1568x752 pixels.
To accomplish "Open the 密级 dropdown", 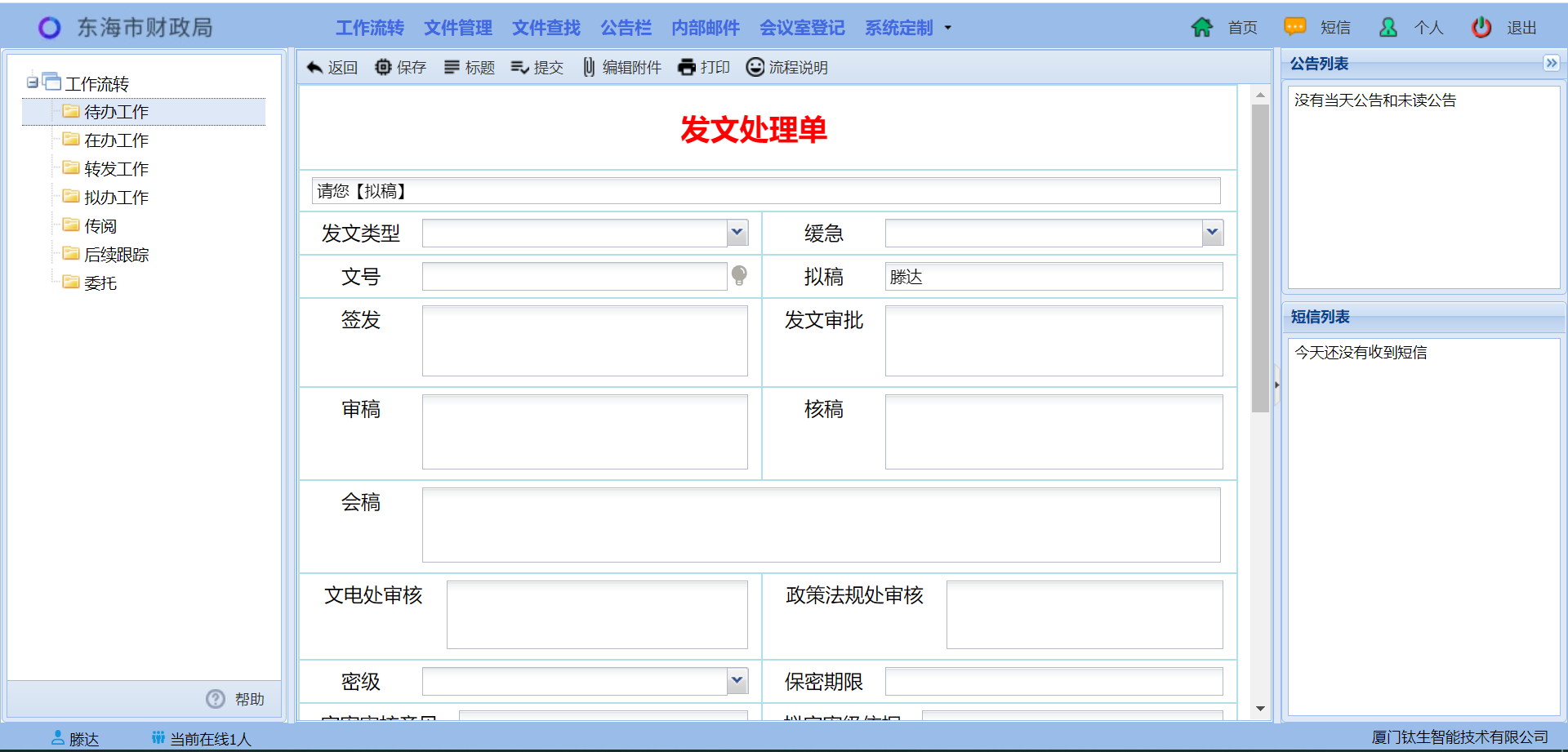I will click(x=737, y=680).
